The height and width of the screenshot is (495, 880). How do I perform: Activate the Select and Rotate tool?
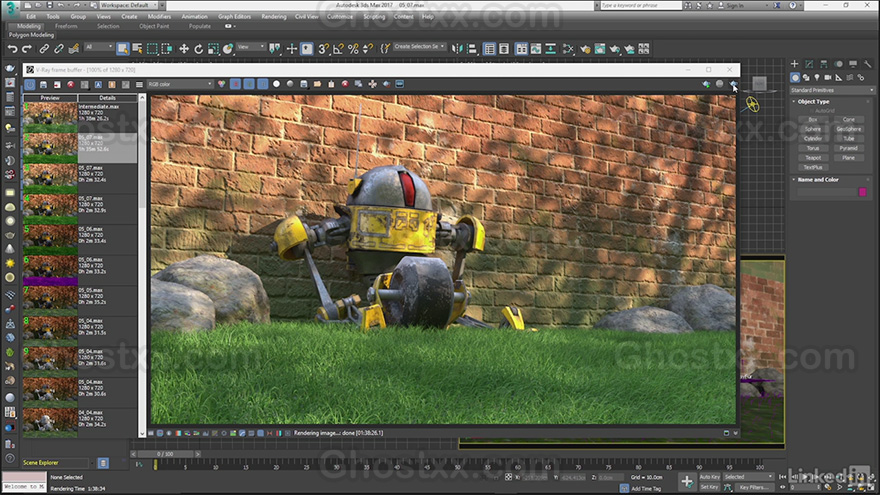coord(198,49)
